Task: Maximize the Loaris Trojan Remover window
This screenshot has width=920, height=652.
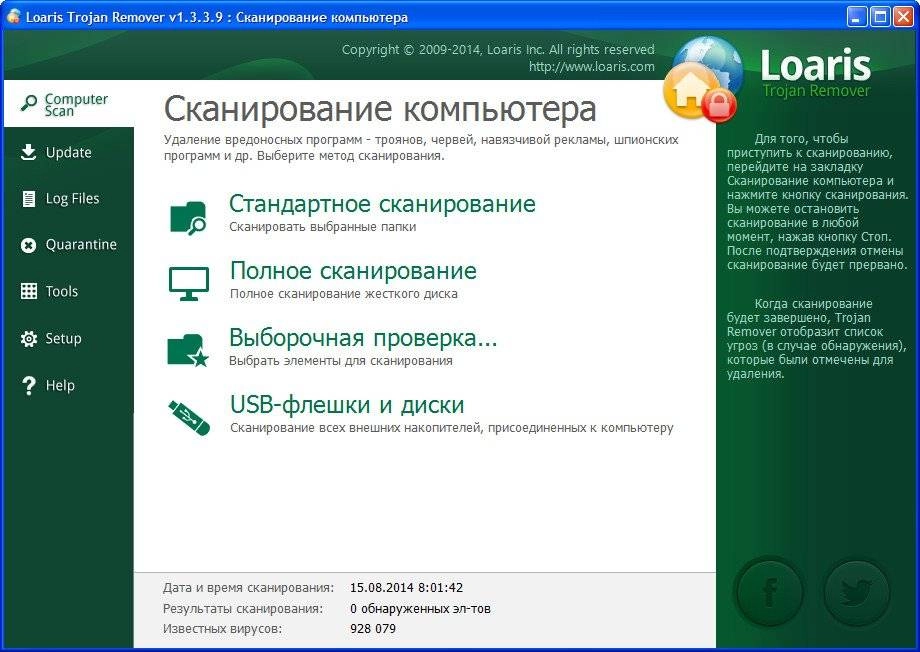Action: coord(880,17)
